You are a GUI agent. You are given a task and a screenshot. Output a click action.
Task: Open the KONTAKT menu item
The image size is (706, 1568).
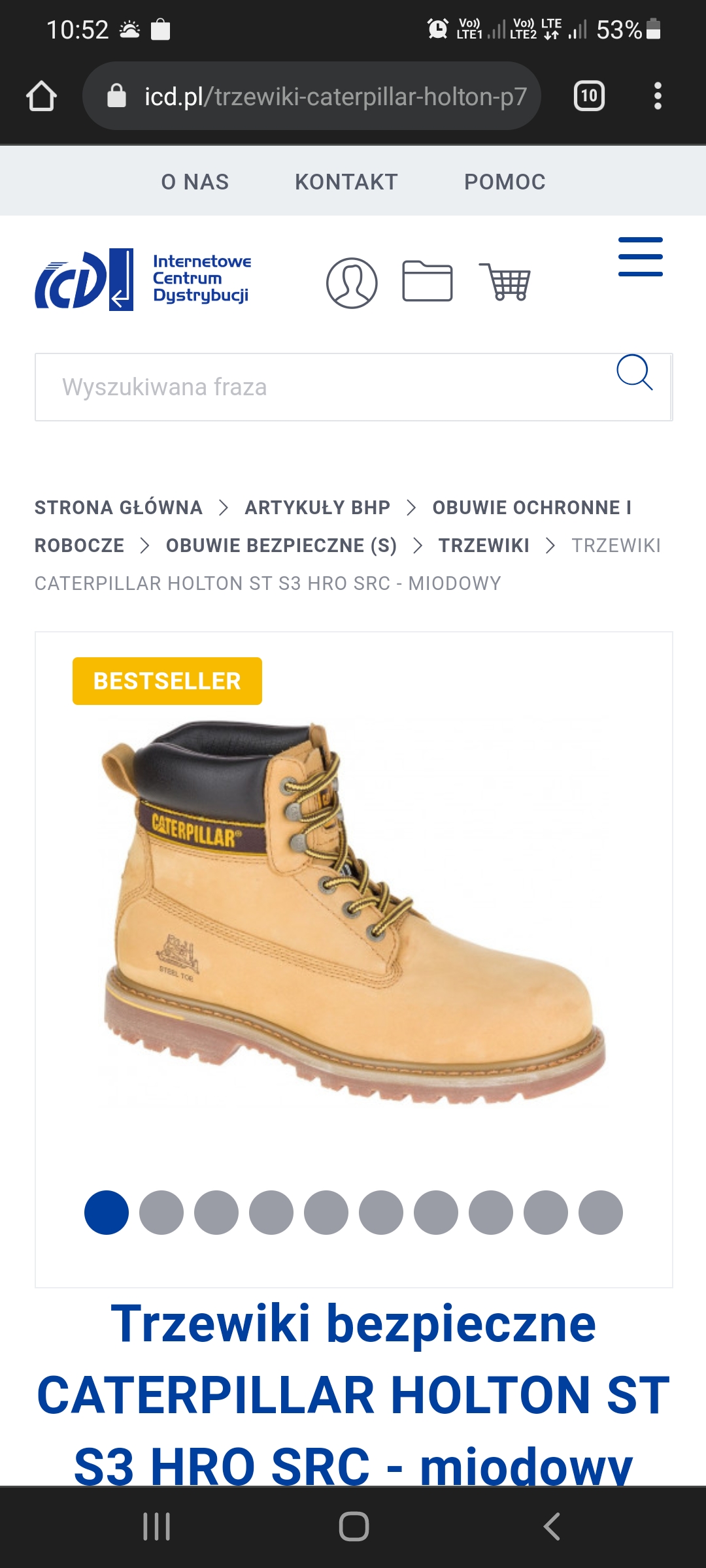(346, 182)
